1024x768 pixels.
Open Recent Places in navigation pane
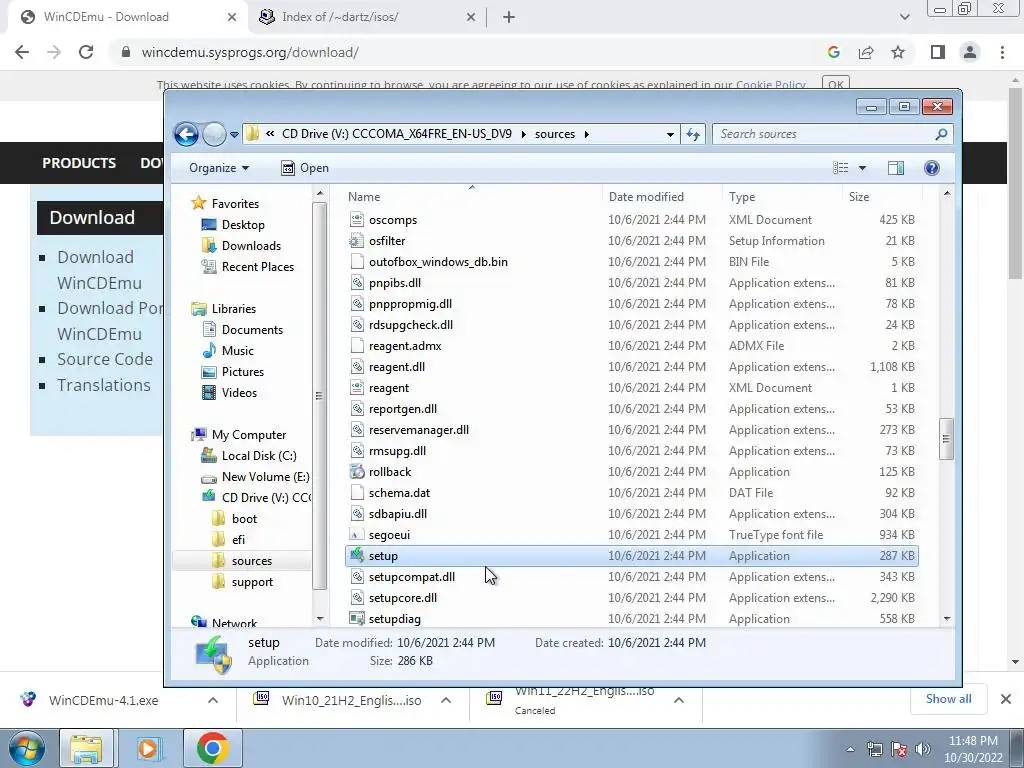pos(258,266)
